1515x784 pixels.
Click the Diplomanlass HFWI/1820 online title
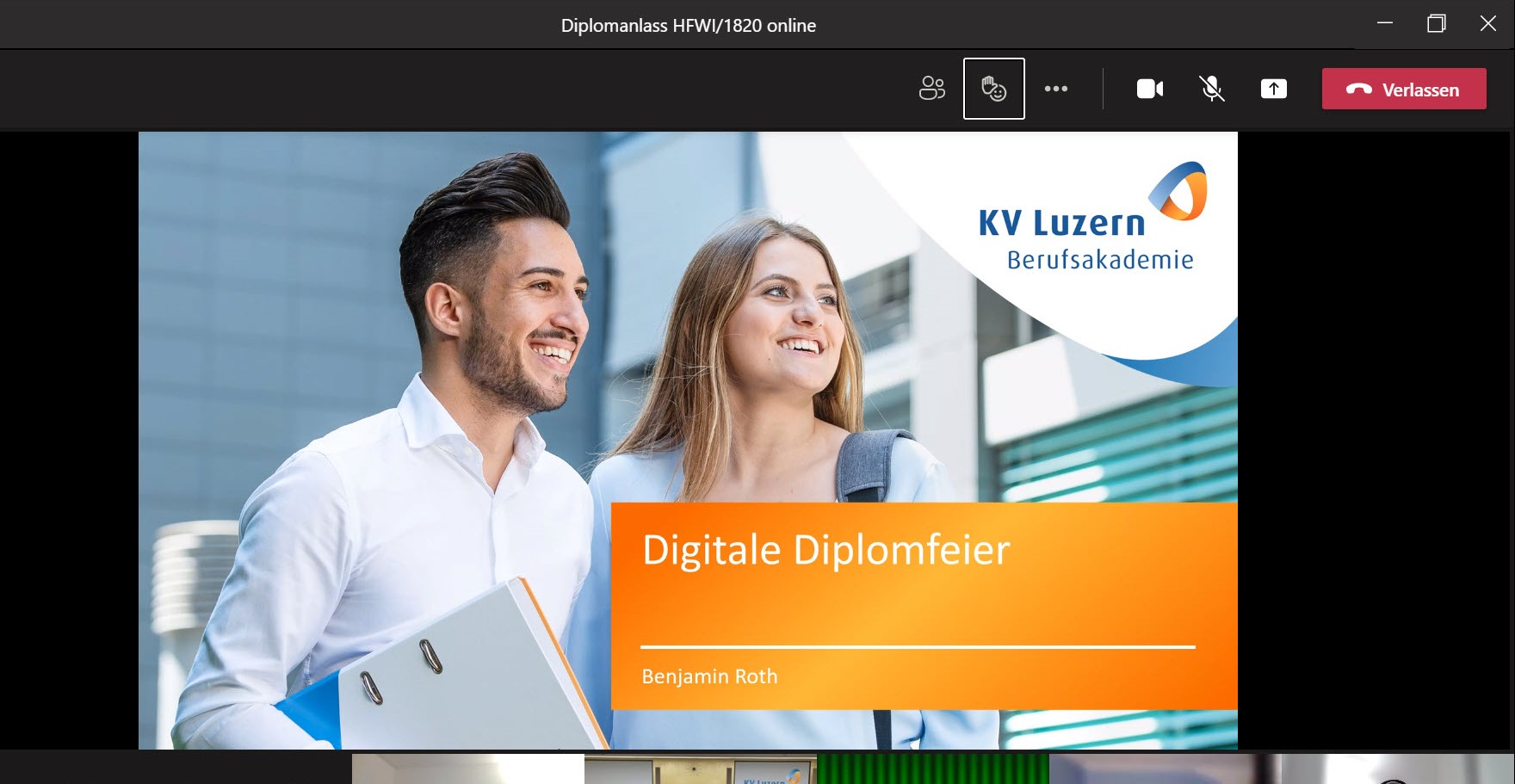point(689,26)
